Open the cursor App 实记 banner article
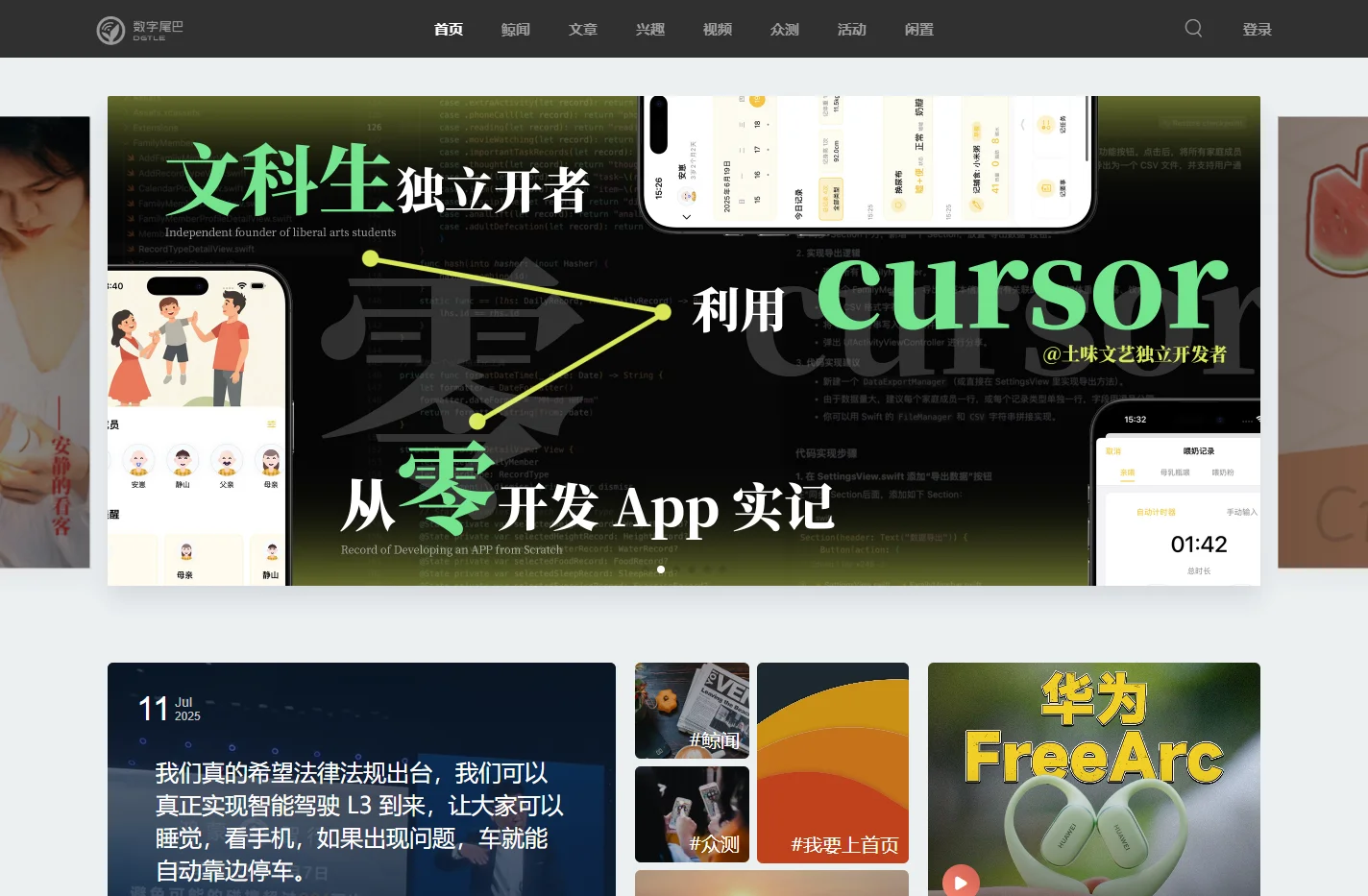 (x=684, y=341)
